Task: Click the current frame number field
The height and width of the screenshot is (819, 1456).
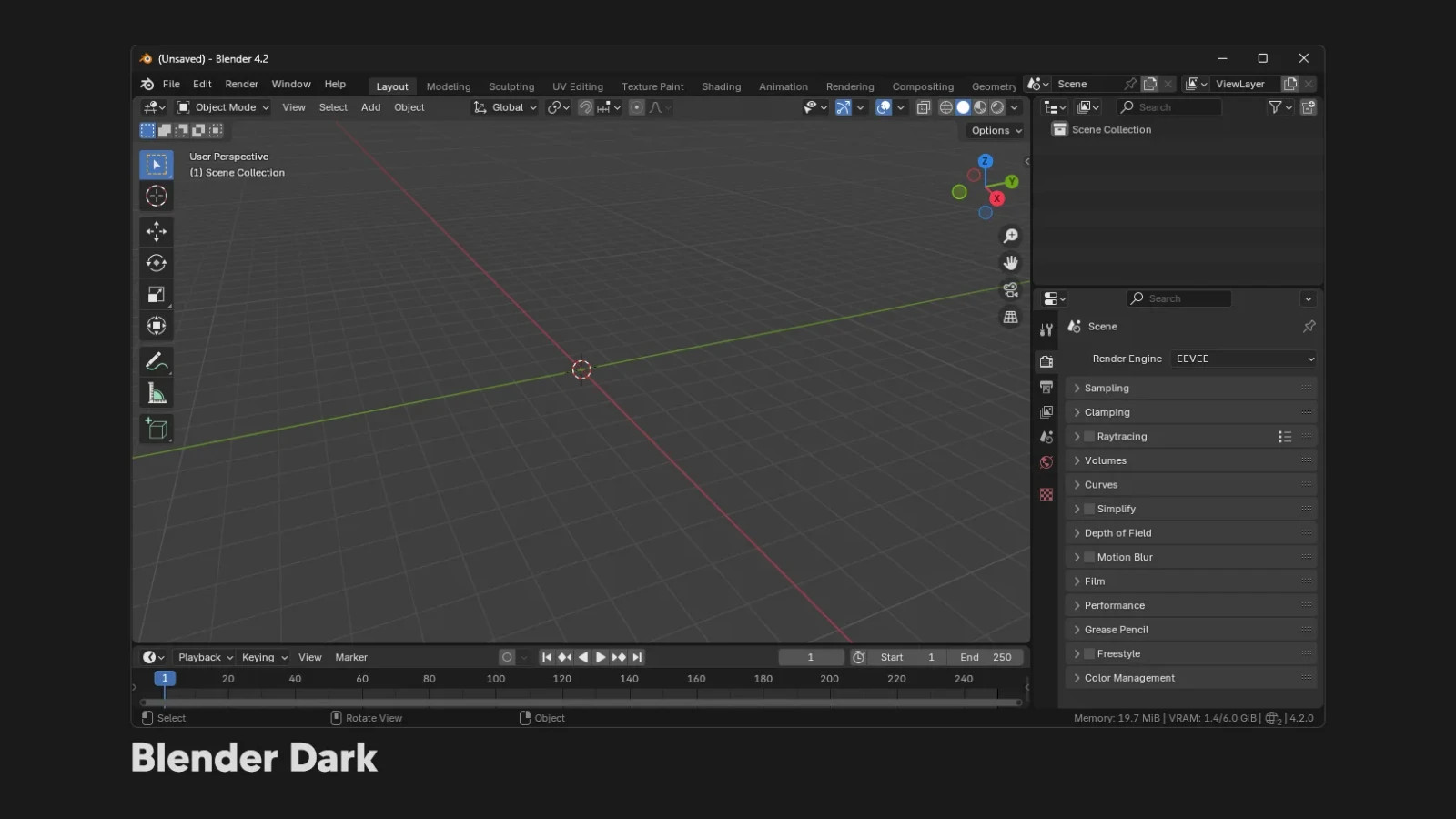Action: [811, 657]
